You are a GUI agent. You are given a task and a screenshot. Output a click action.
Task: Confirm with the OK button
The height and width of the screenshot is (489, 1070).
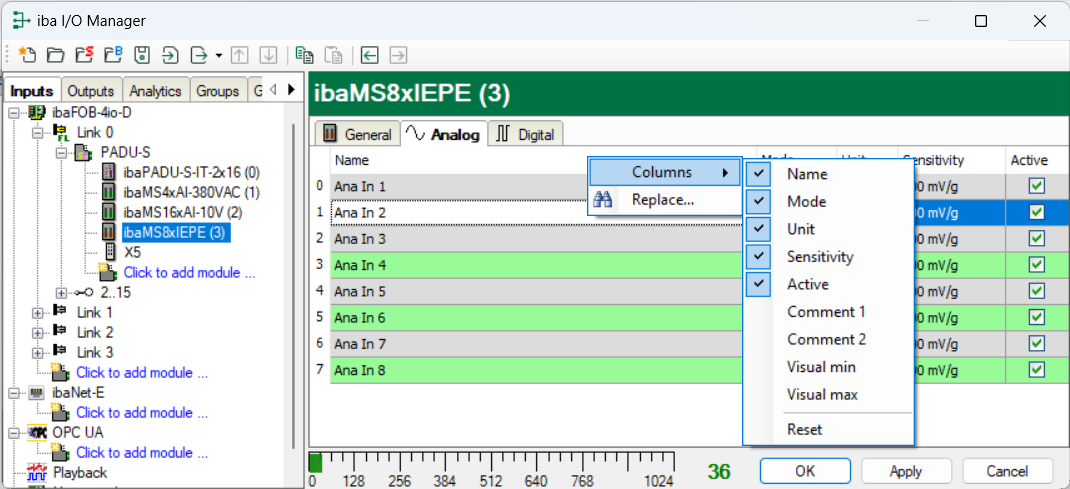(x=805, y=471)
